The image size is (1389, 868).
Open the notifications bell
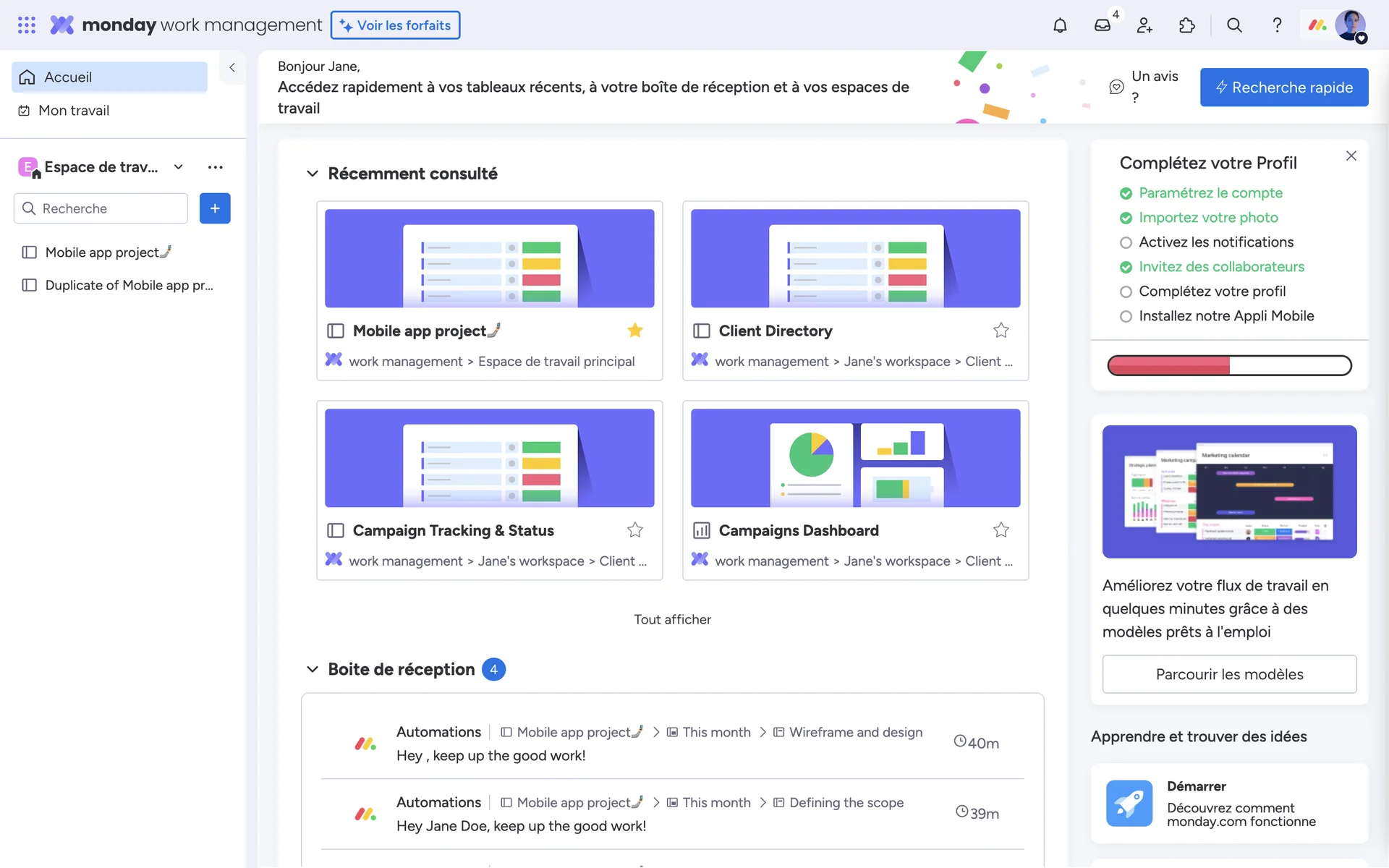point(1060,25)
